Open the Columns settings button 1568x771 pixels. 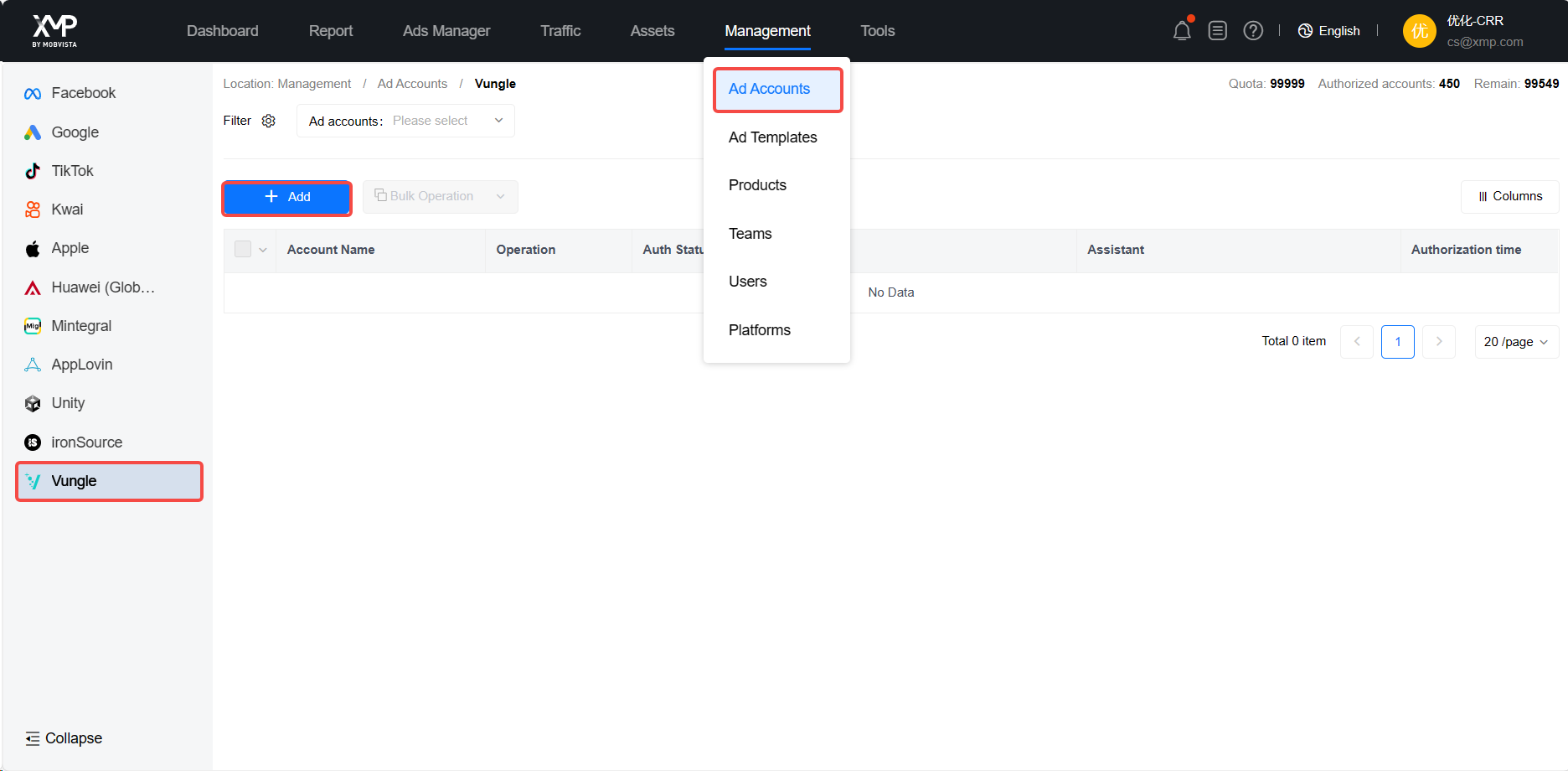click(1509, 196)
